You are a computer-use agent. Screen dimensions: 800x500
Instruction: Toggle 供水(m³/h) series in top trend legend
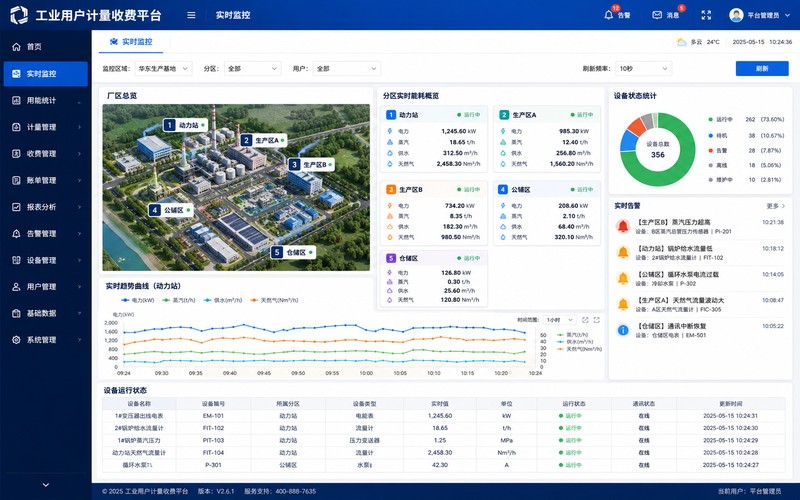(222, 301)
